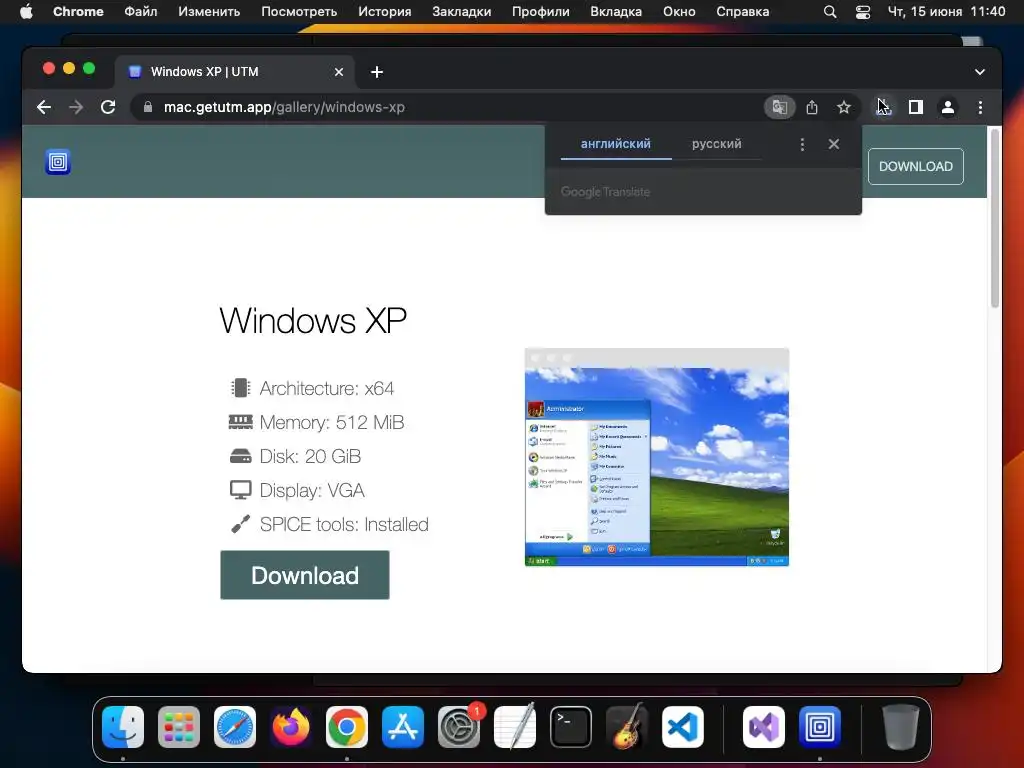Open Spotlight search in menu bar
Screen dimensions: 1024x768
click(x=830, y=11)
